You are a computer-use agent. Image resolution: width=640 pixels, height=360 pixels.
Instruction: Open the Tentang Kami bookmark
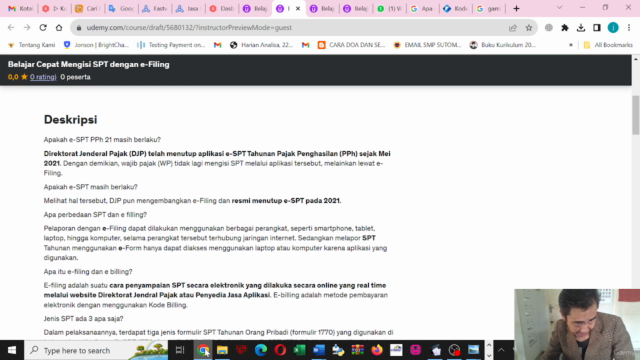click(31, 45)
